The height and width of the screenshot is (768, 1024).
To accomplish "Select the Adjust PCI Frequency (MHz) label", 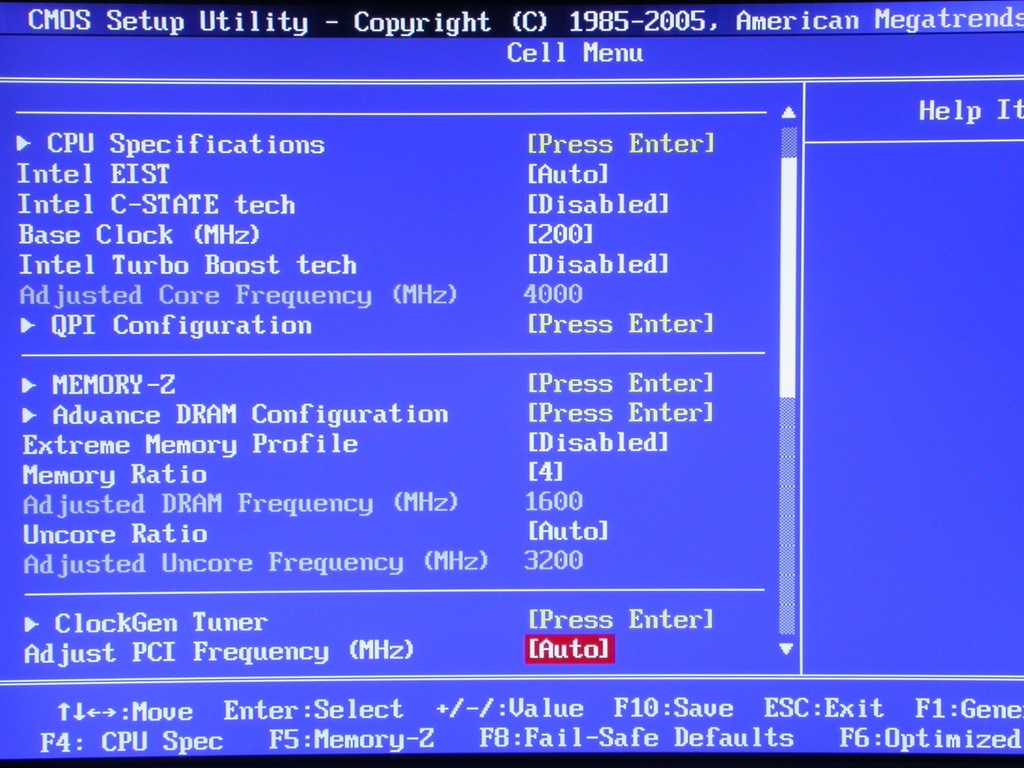I will 219,652.
